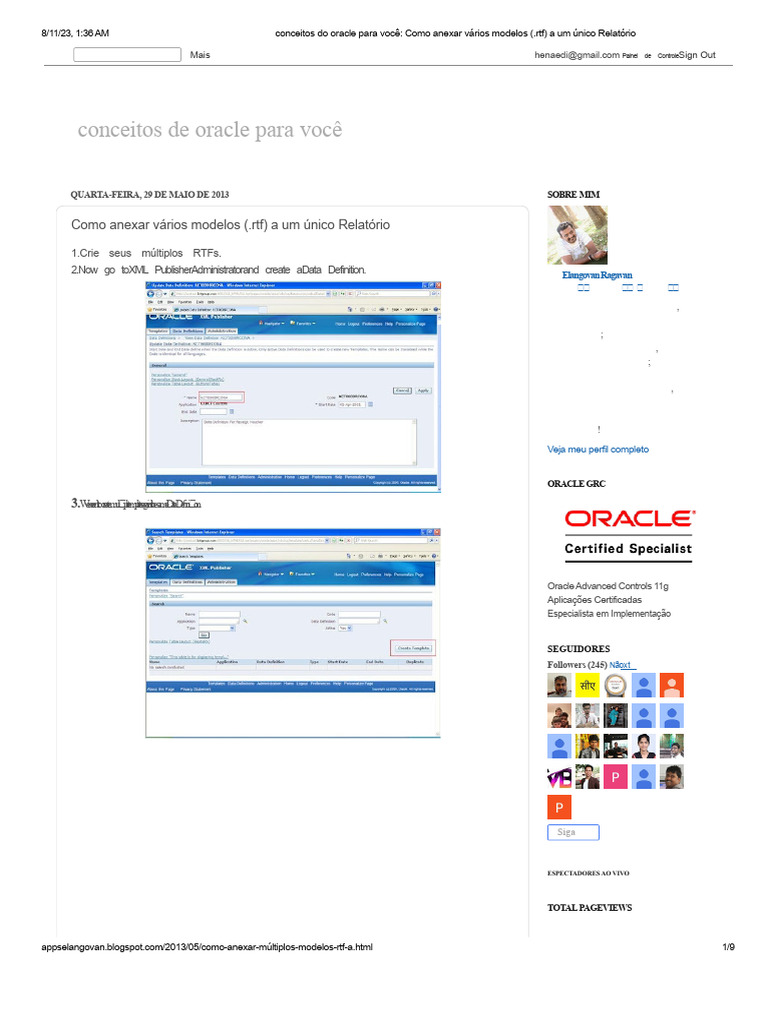Click the Elangovan Ragavan profile photo

[x=577, y=235]
